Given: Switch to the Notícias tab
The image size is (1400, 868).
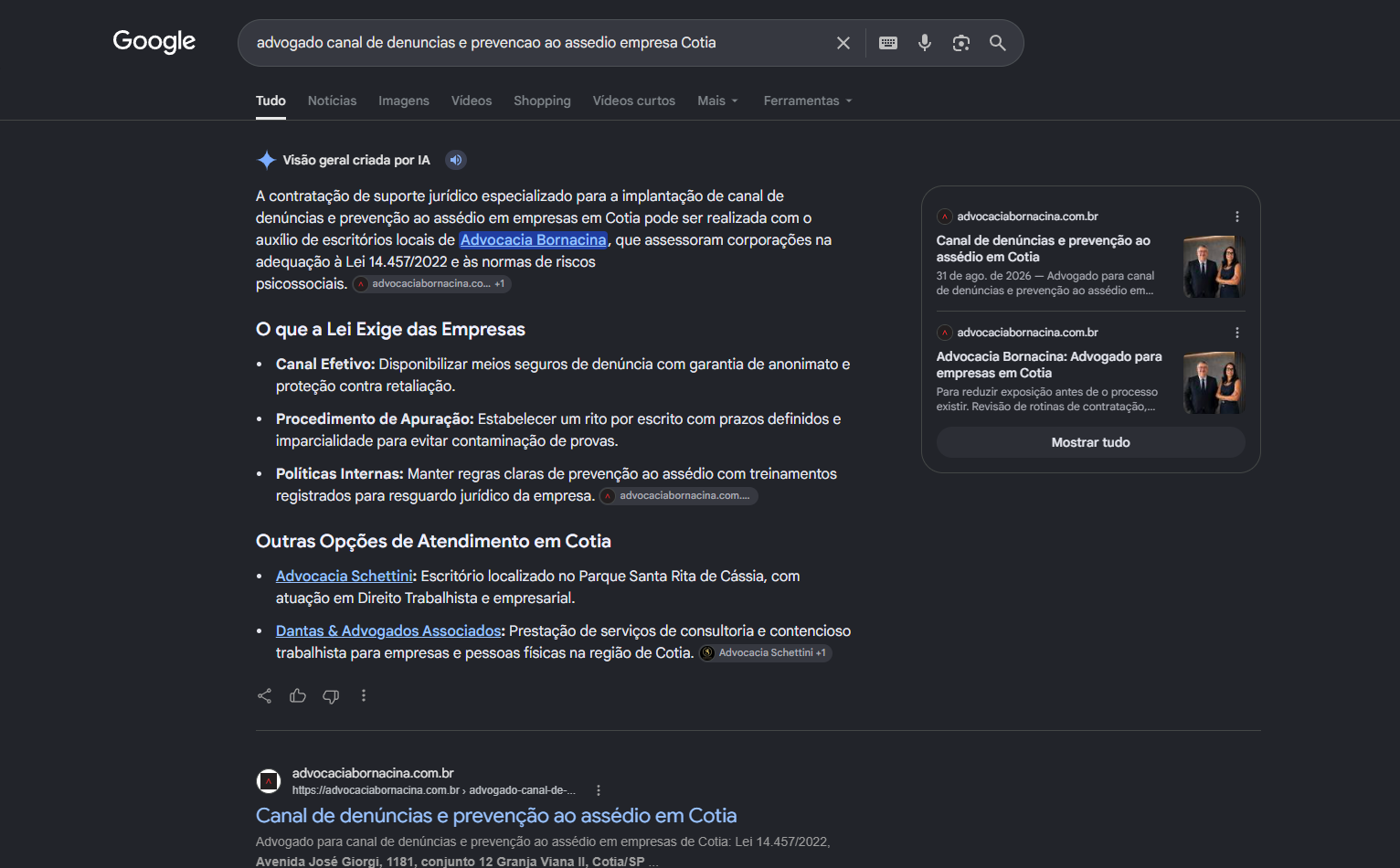Looking at the screenshot, I should pos(333,101).
